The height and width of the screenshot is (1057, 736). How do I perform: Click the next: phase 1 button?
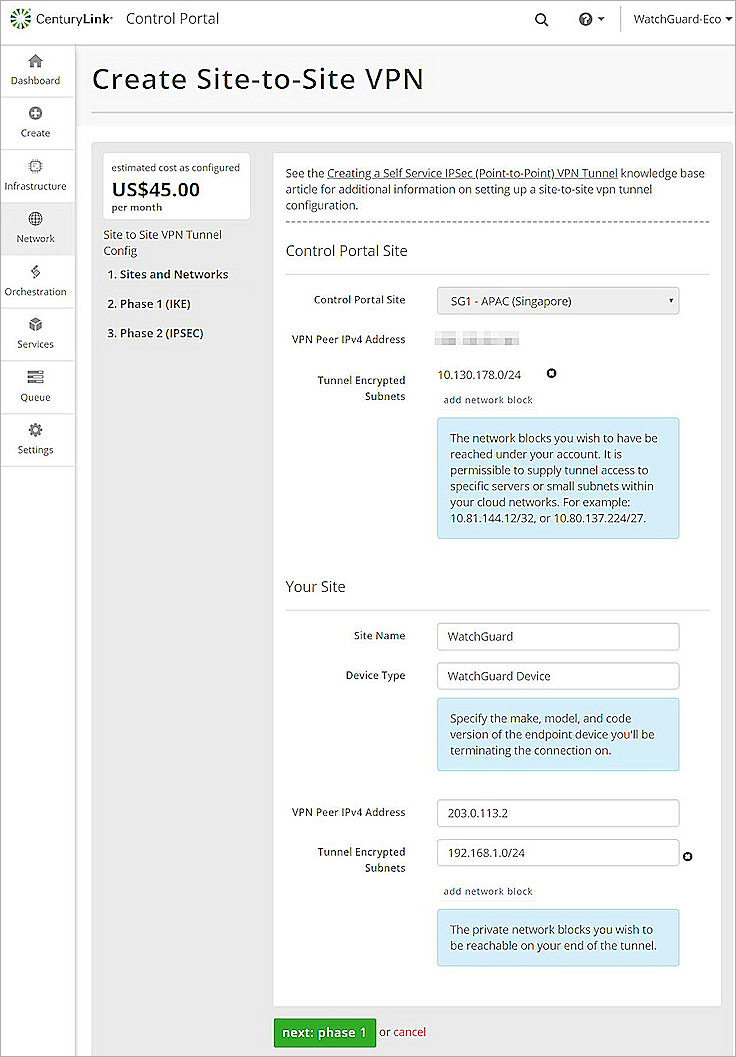(x=324, y=1032)
